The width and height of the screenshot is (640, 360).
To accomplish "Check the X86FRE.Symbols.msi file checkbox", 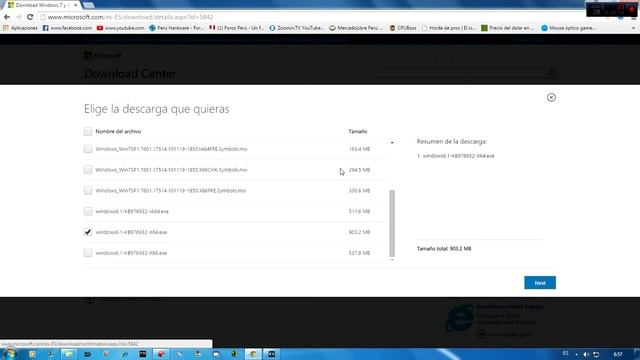I will [x=88, y=191].
